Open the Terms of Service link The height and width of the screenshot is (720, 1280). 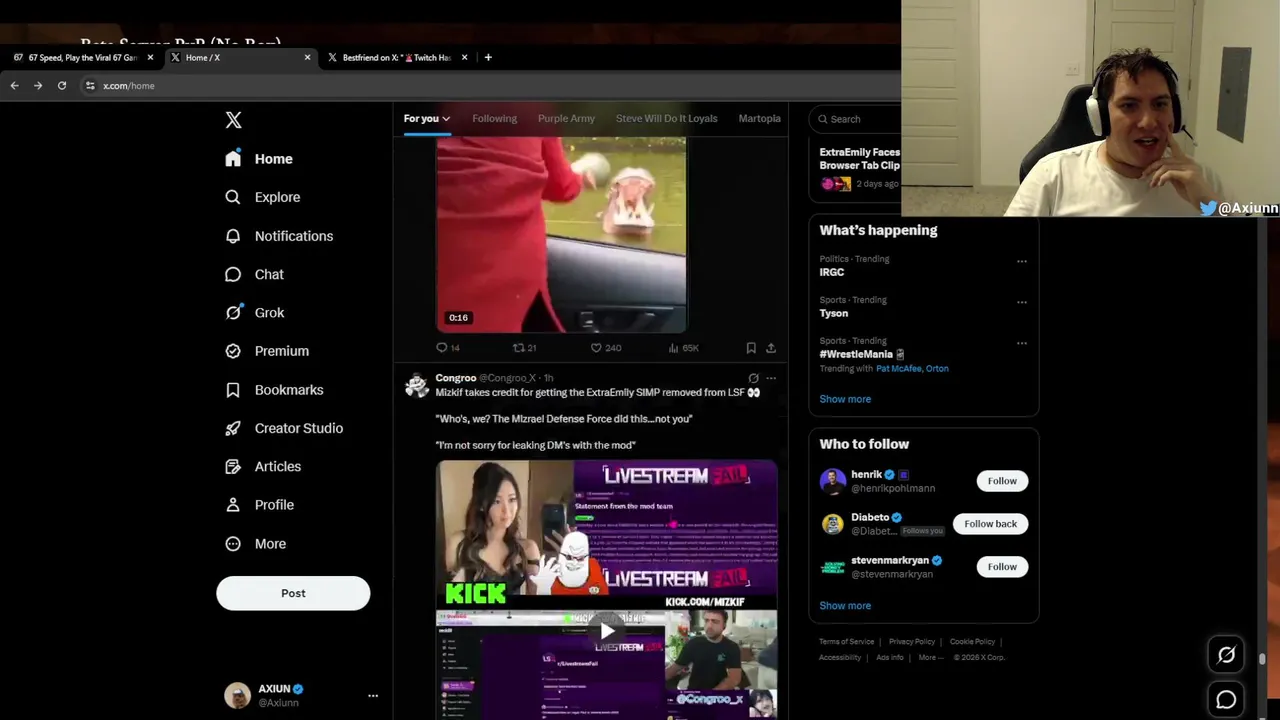point(846,642)
